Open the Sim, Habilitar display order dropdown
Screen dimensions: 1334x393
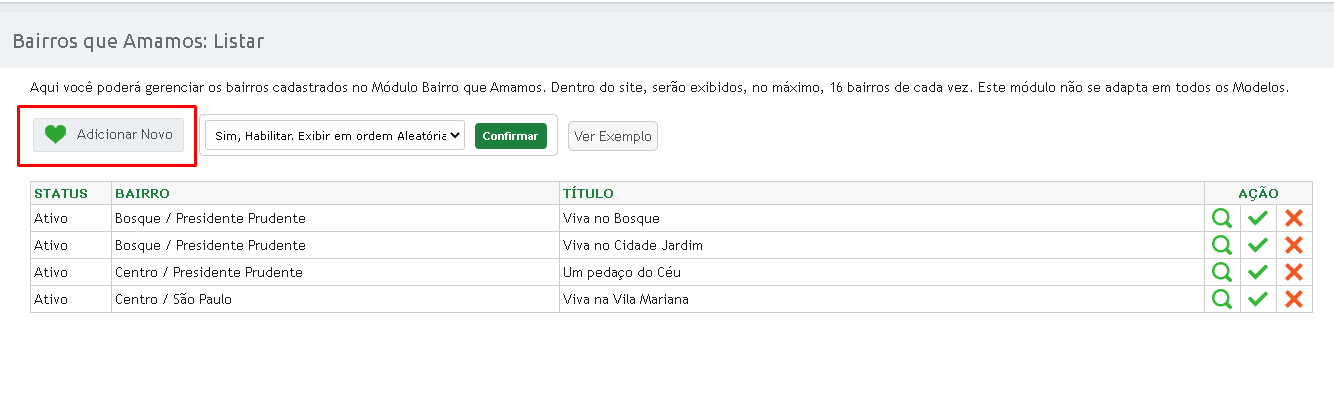[335, 136]
